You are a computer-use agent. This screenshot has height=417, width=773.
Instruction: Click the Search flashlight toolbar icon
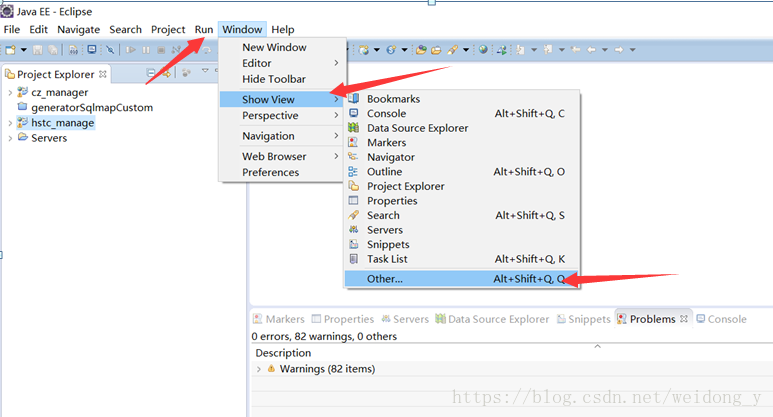[x=453, y=50]
